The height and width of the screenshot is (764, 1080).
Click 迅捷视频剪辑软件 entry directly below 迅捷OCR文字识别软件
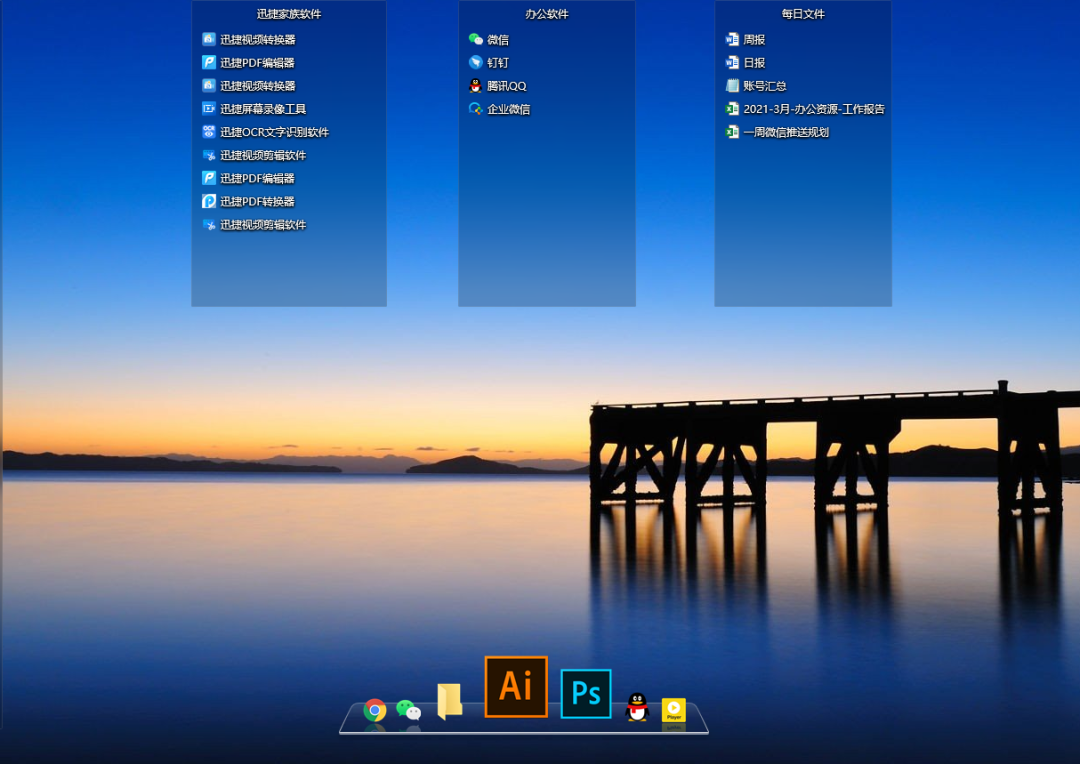tap(254, 155)
